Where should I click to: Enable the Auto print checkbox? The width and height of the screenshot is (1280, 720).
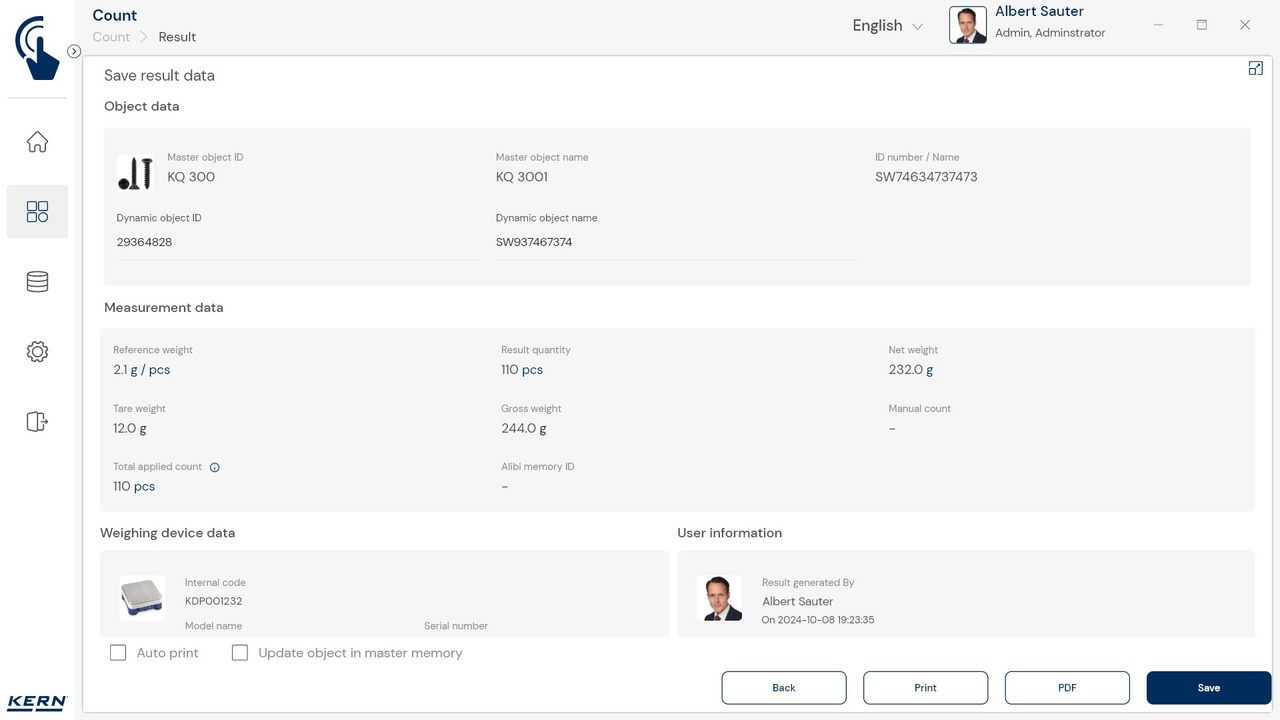(x=118, y=653)
